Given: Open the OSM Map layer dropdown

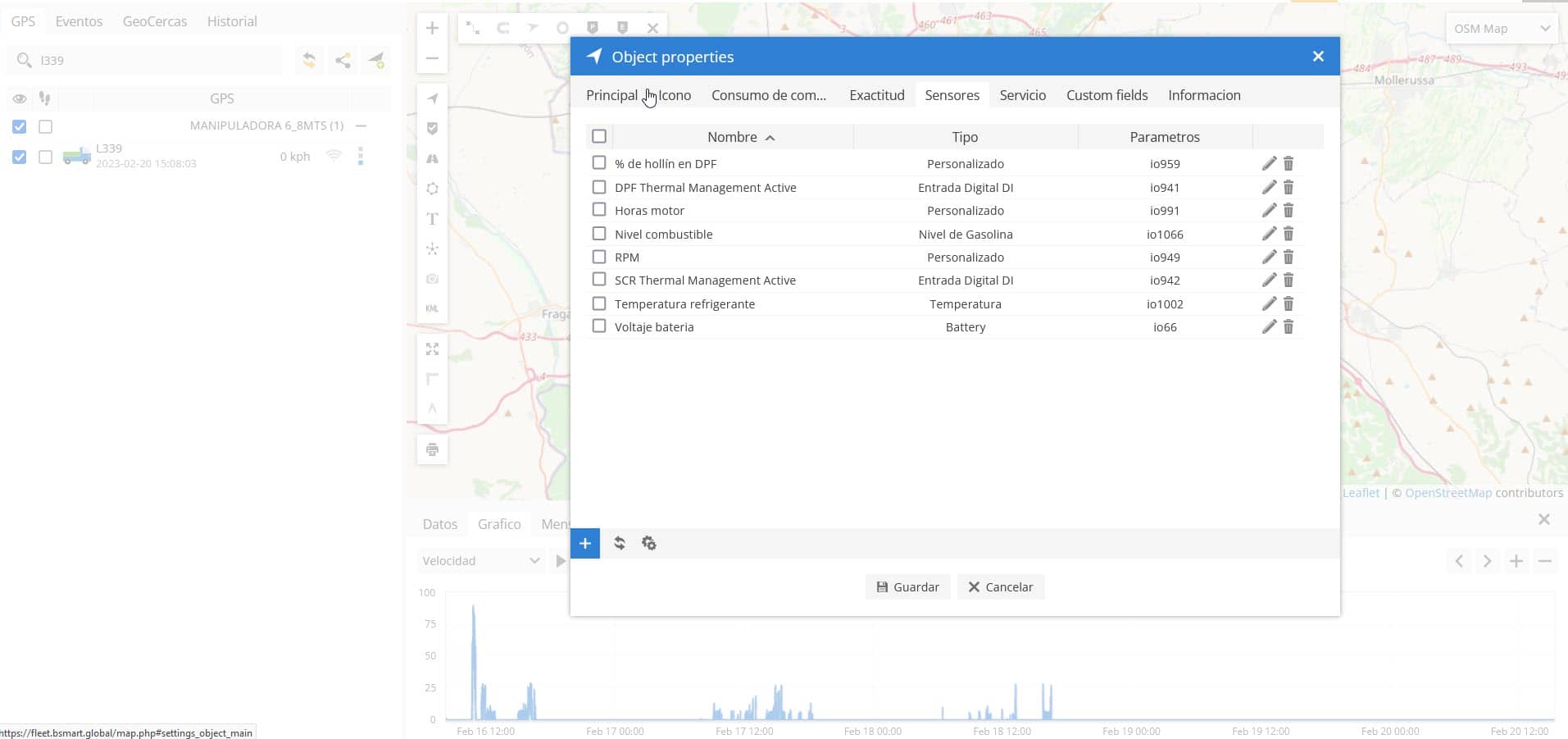Looking at the screenshot, I should (x=1502, y=28).
